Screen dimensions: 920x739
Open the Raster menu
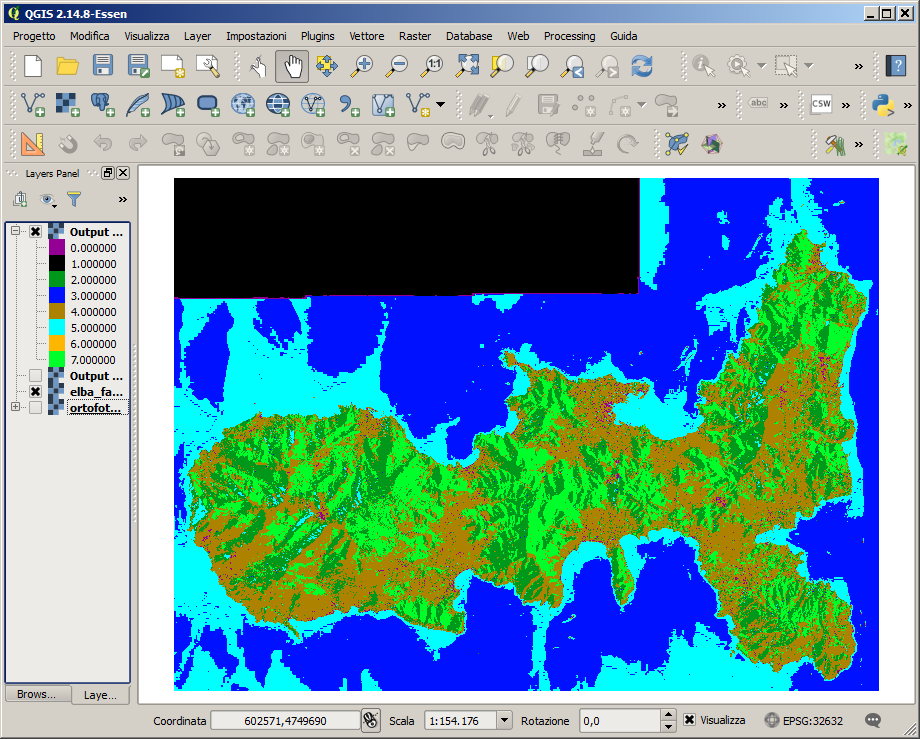tap(414, 36)
